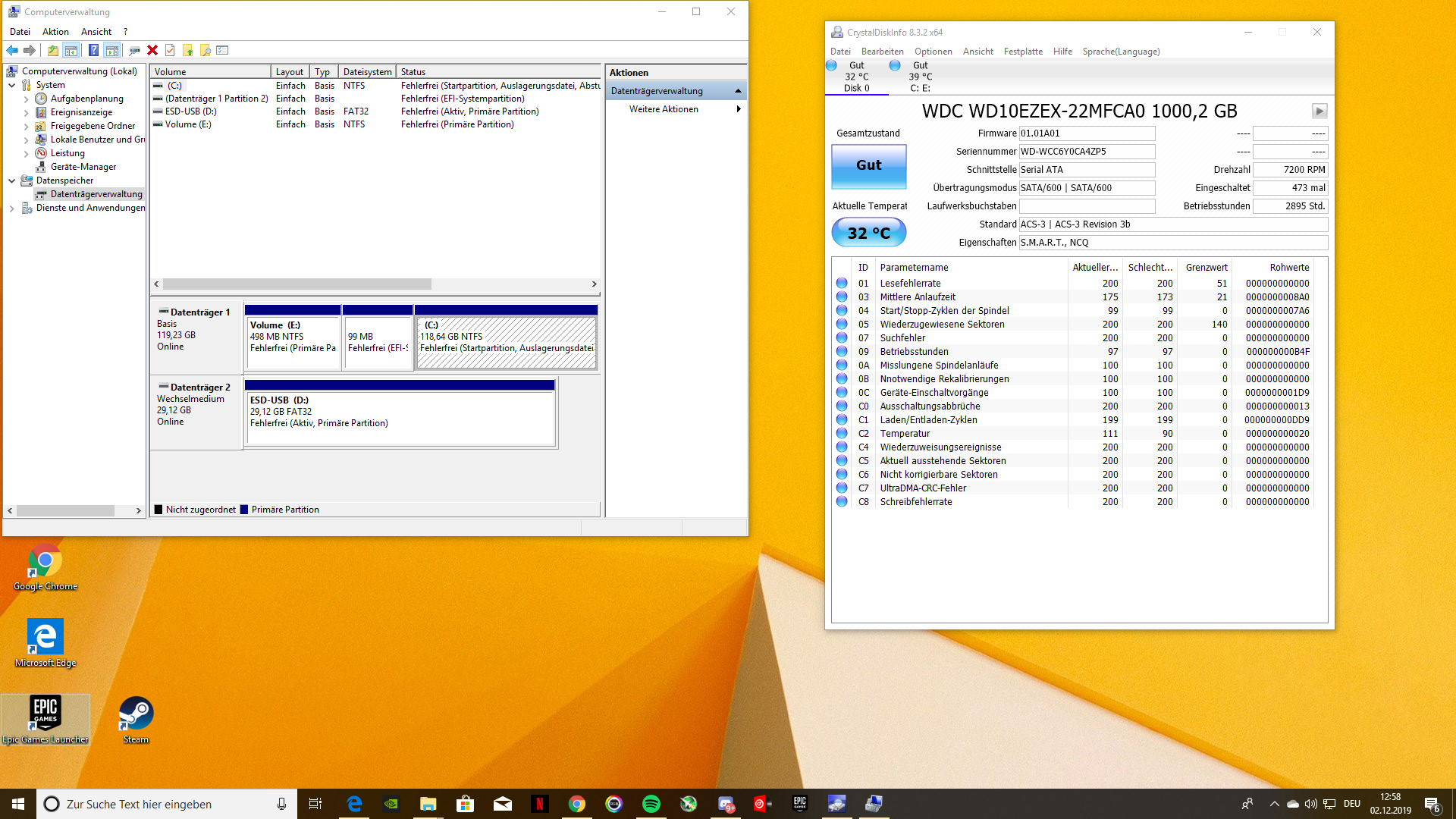Click the disk connect/rescan toolbar icon
The height and width of the screenshot is (819, 1456).
(x=134, y=50)
